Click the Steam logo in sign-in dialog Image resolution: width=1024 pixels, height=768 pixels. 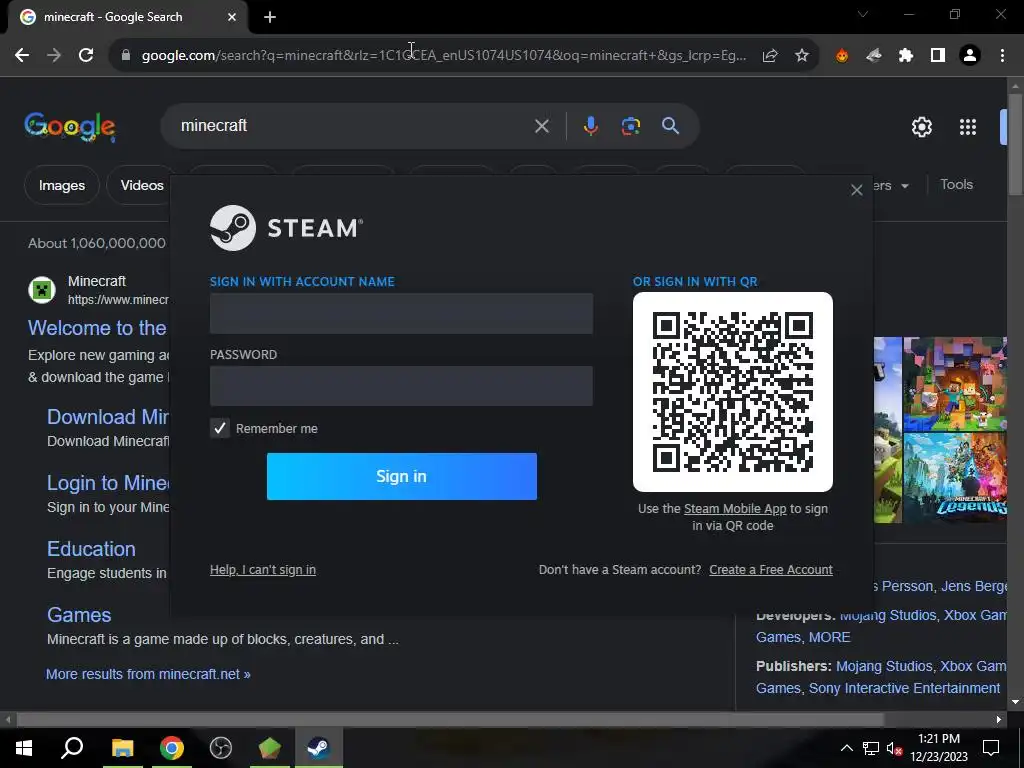[x=286, y=228]
